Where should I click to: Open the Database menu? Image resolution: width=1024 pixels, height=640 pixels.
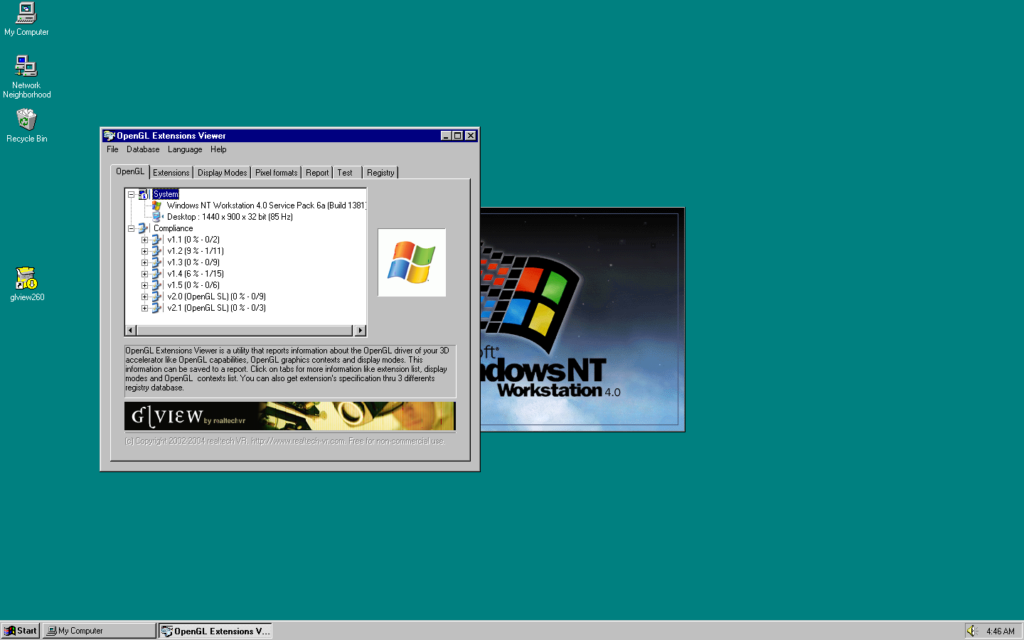(x=143, y=150)
